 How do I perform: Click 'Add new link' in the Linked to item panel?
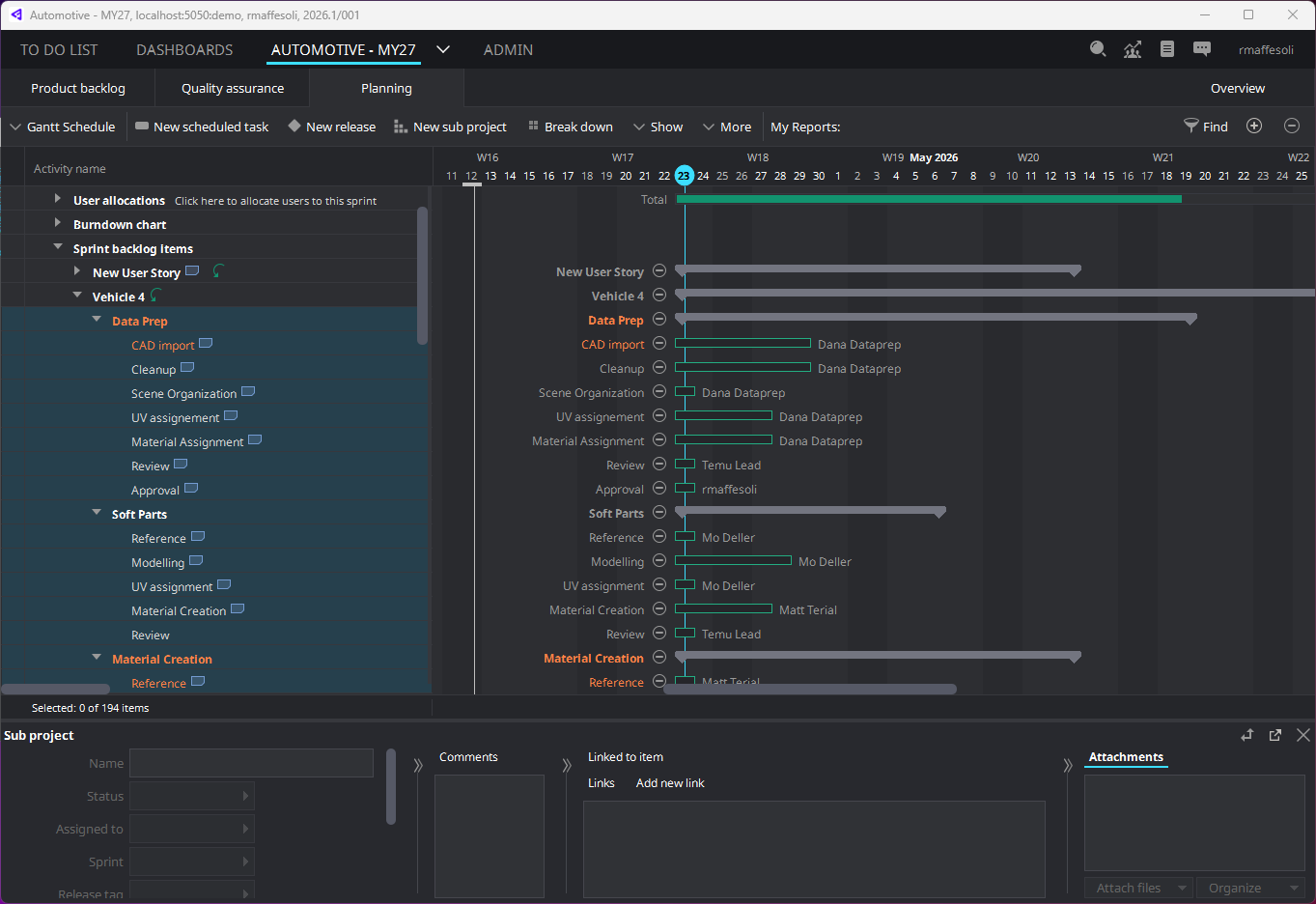[x=670, y=782]
